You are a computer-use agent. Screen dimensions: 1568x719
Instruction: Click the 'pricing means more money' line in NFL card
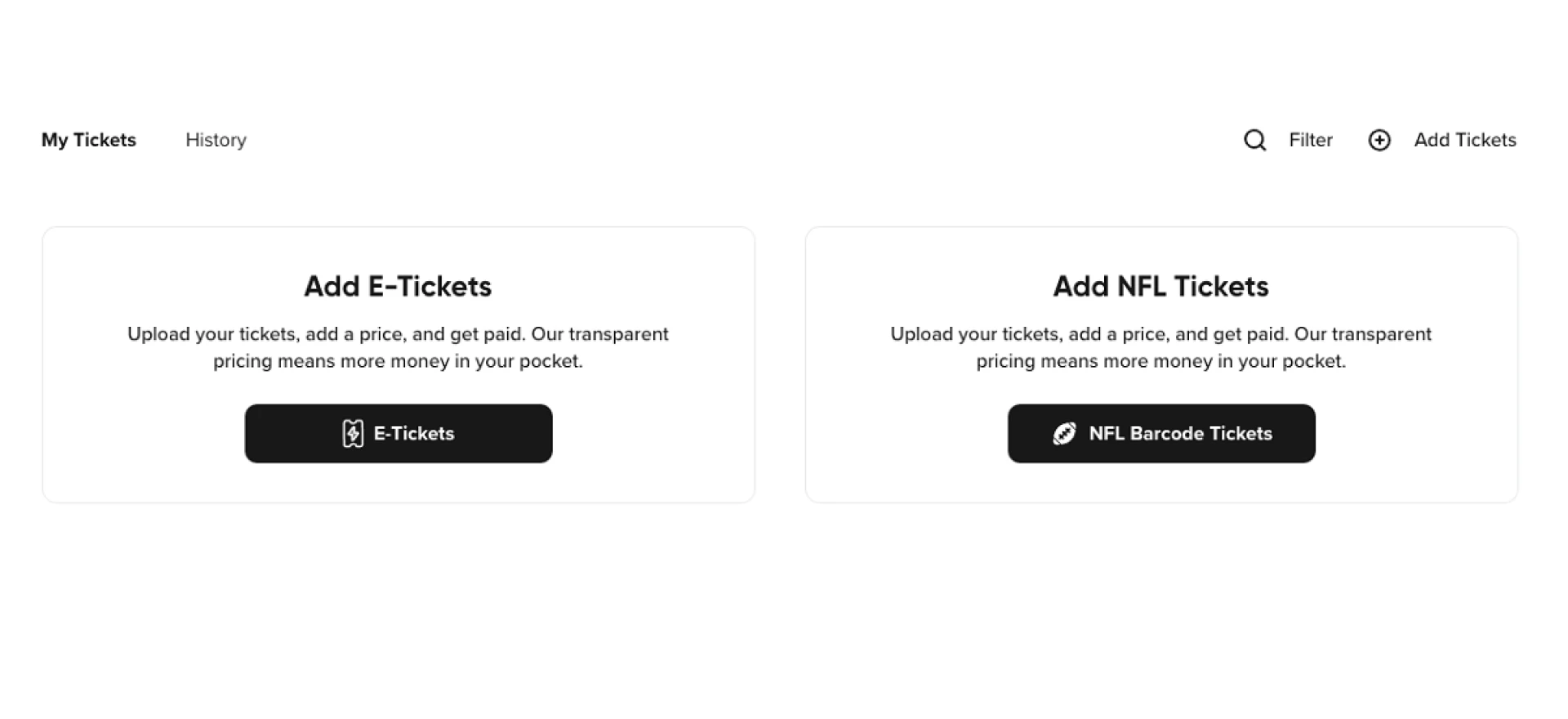tap(1160, 361)
